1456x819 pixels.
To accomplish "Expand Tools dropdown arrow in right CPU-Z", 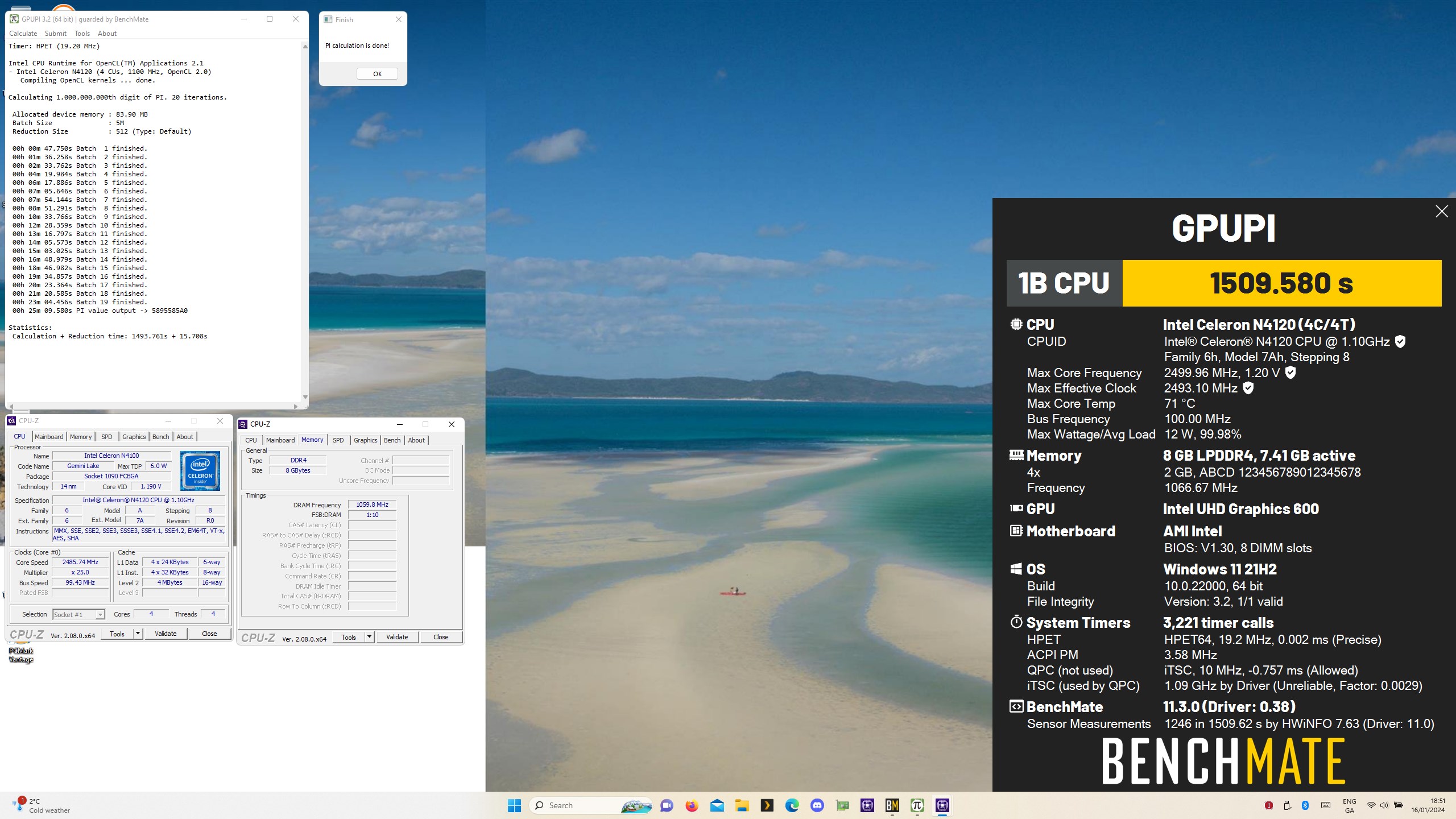I will point(369,637).
